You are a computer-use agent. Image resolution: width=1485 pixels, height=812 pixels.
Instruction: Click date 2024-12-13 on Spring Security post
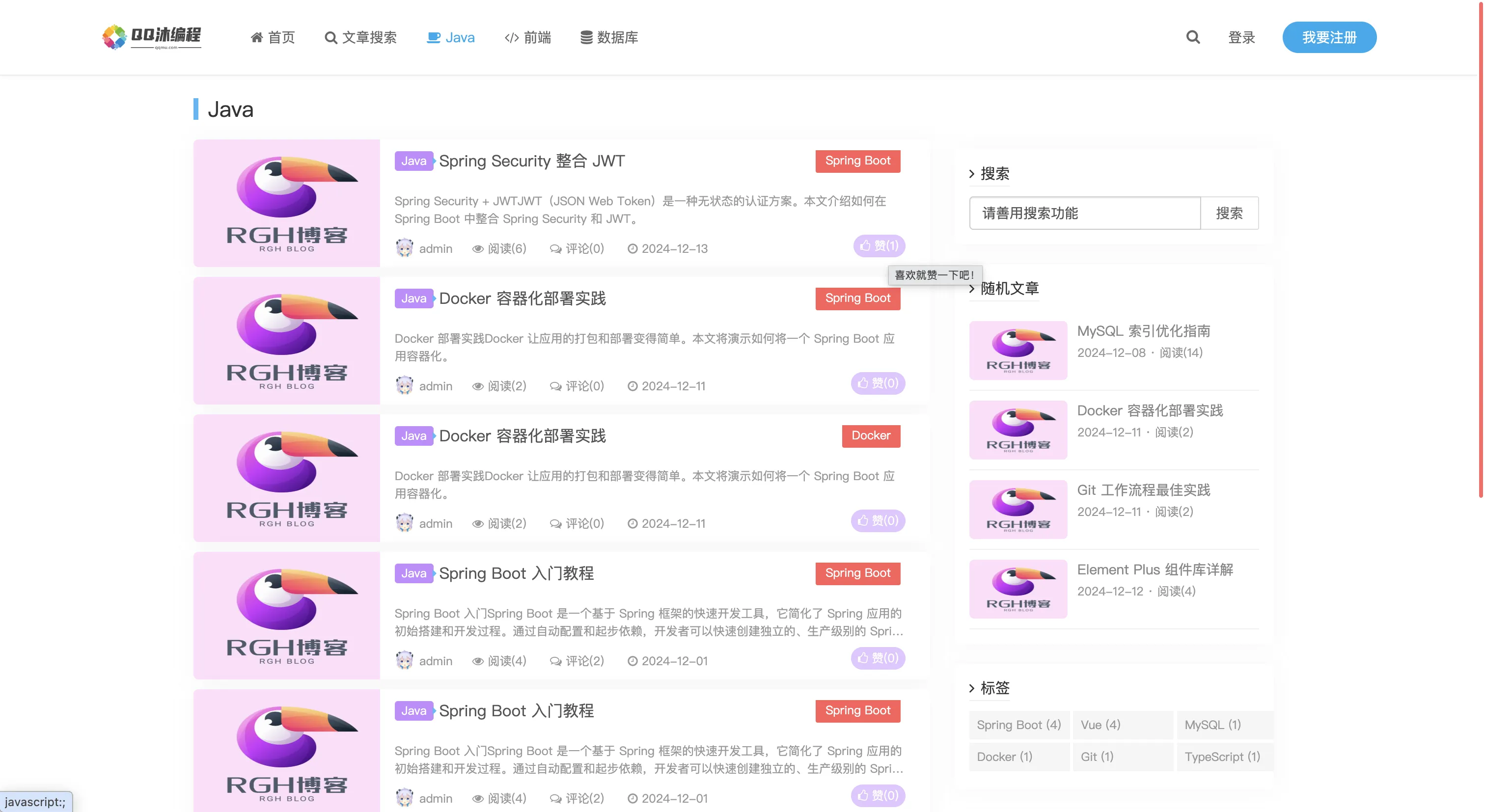point(667,248)
